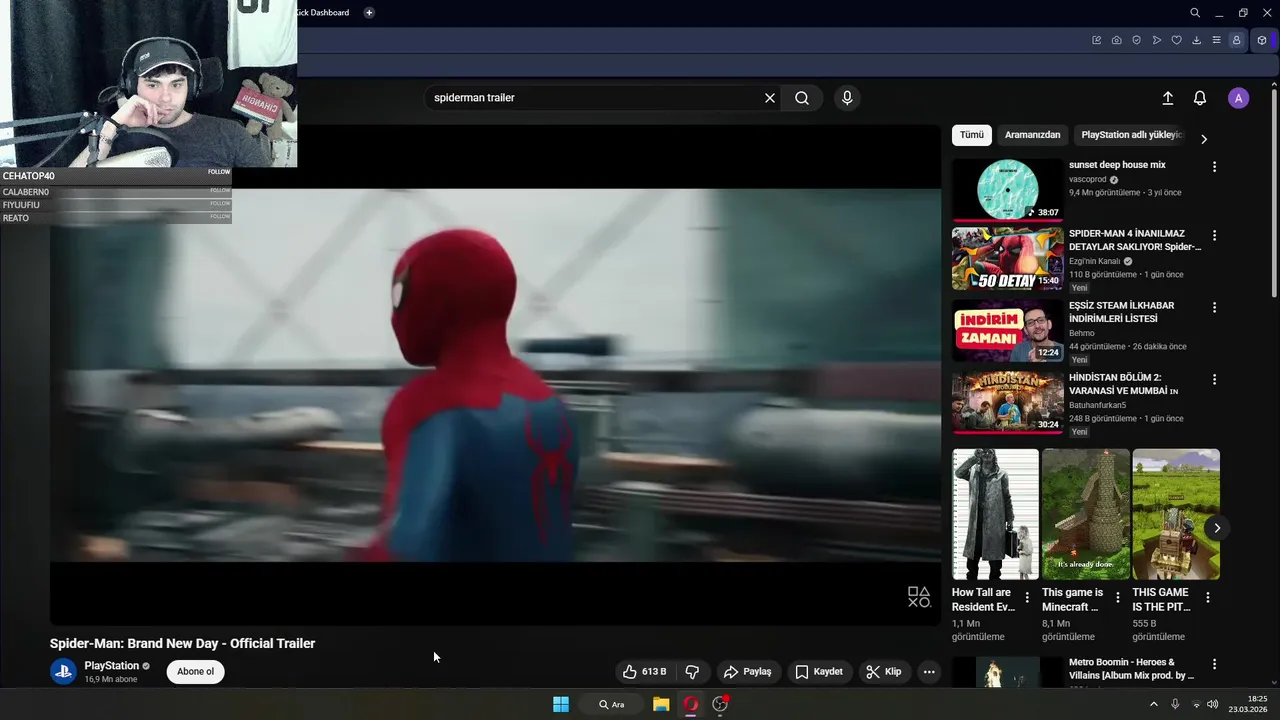This screenshot has width=1280, height=720.
Task: Open options for This game is Minecraft short
Action: click(x=1118, y=598)
